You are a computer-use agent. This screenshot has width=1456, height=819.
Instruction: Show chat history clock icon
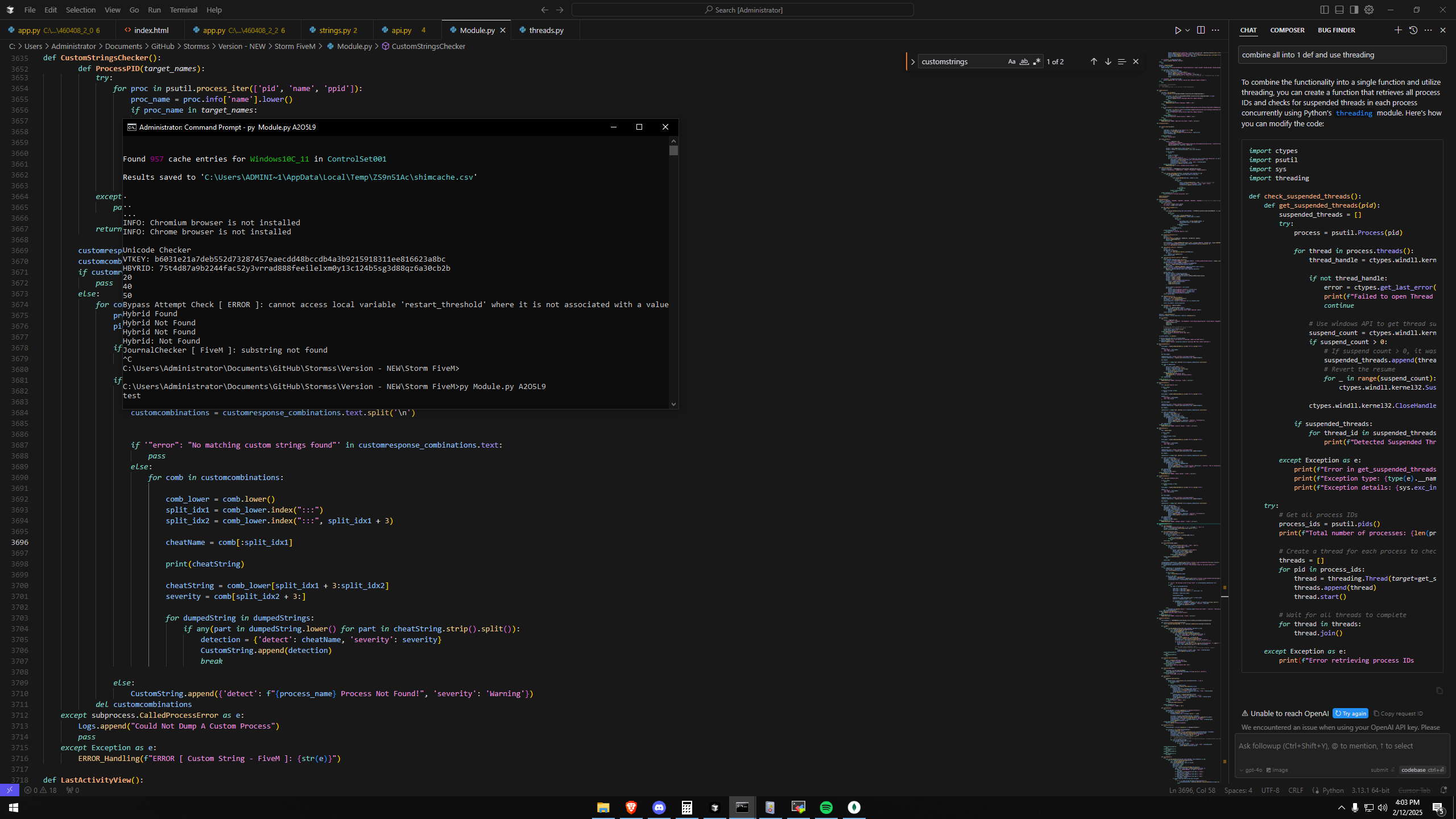point(1413,30)
